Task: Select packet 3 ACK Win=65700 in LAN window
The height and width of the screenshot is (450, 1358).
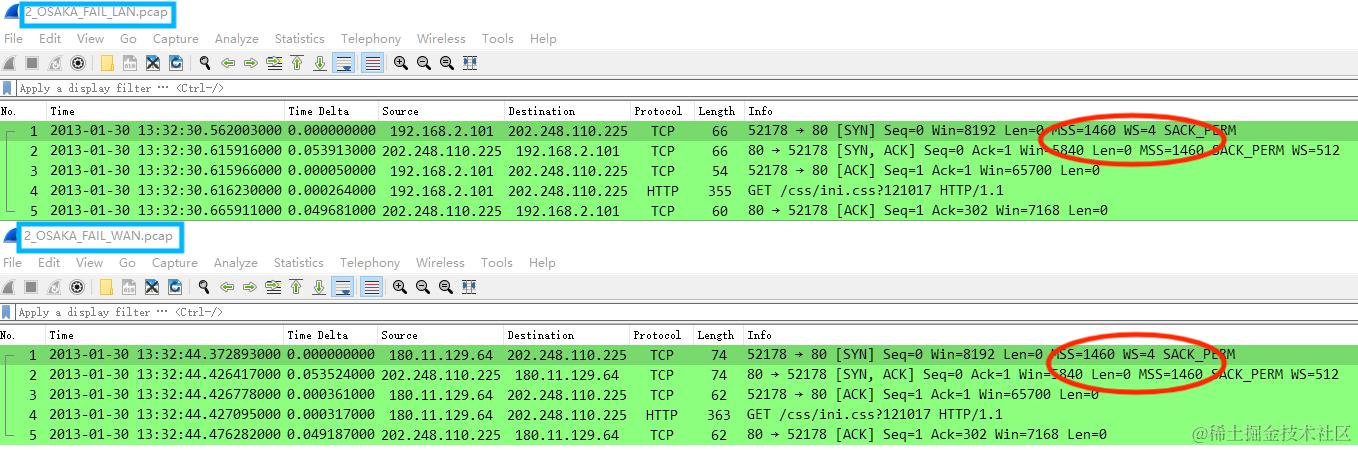Action: pyautogui.click(x=679, y=170)
